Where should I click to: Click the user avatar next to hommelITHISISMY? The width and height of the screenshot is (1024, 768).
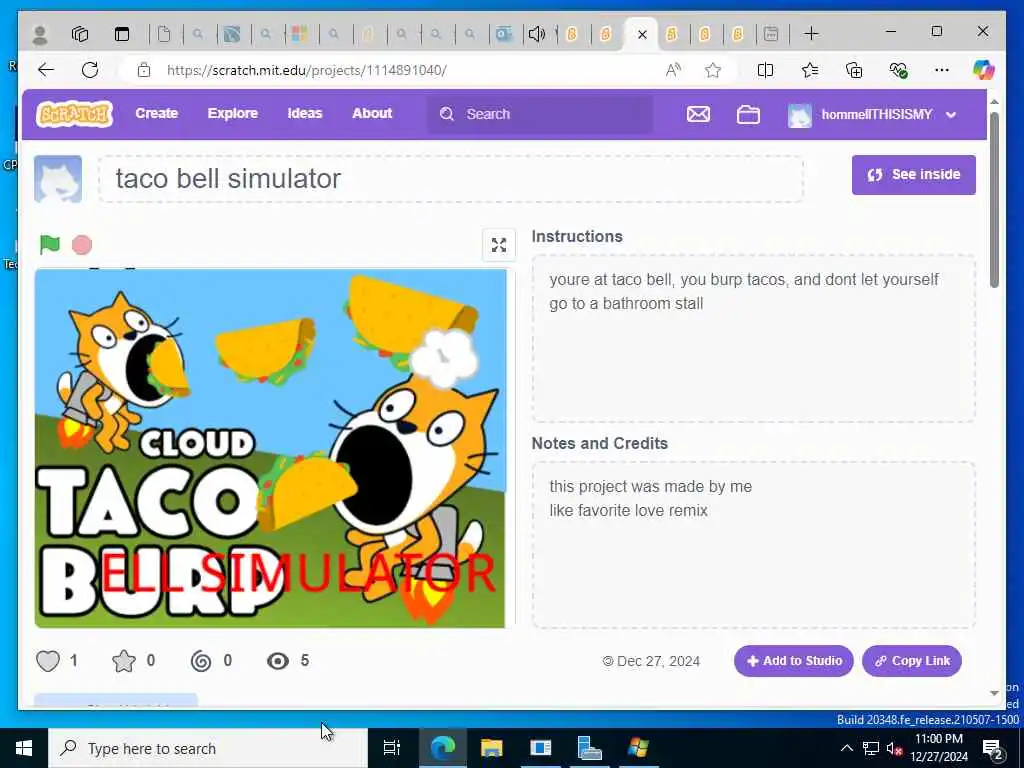coord(799,115)
